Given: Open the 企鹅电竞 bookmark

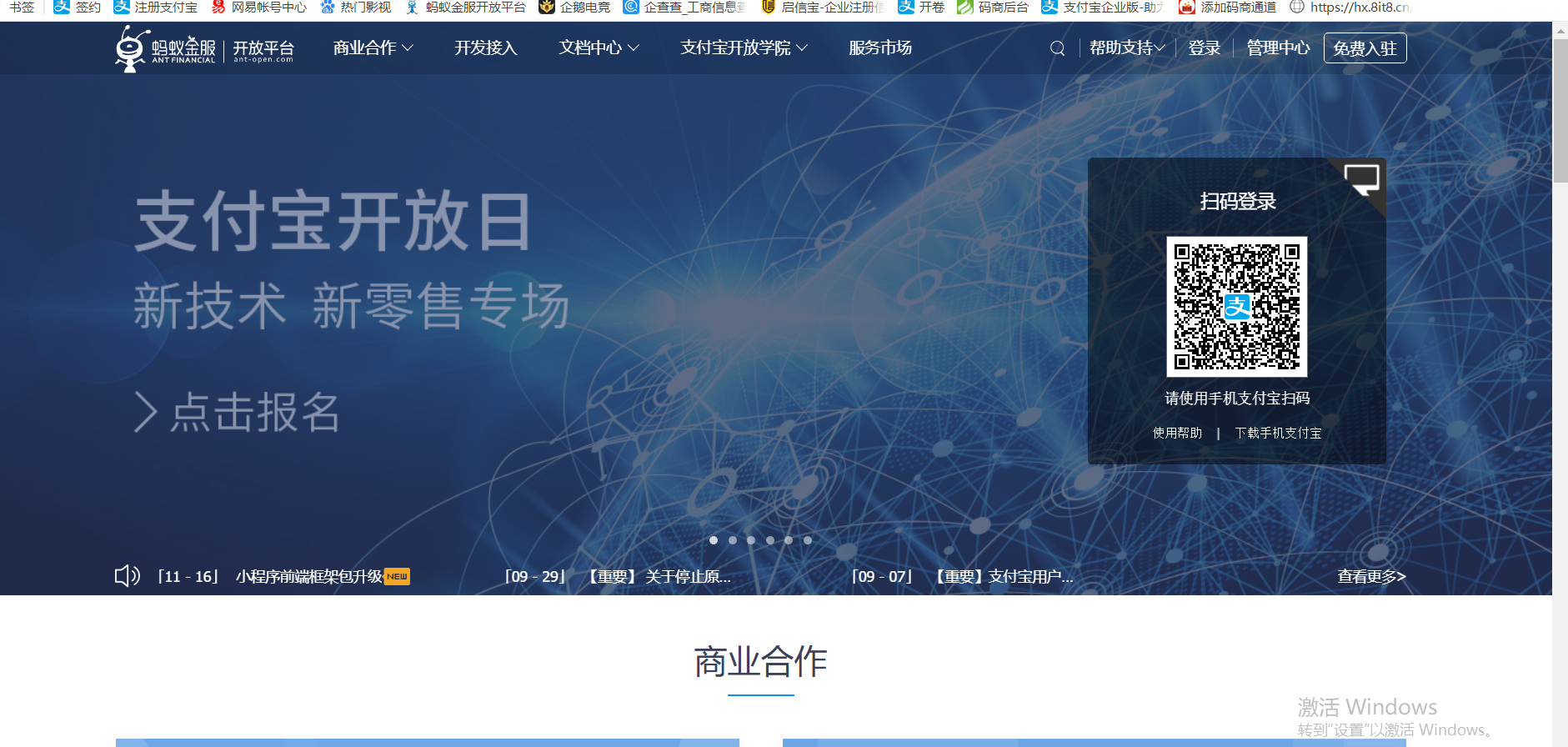Looking at the screenshot, I should (x=574, y=8).
